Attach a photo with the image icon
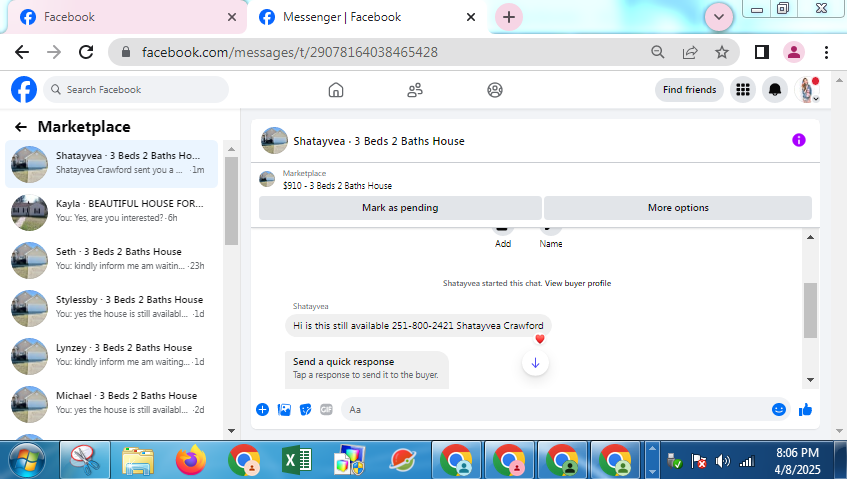The image size is (847, 479). pyautogui.click(x=284, y=409)
